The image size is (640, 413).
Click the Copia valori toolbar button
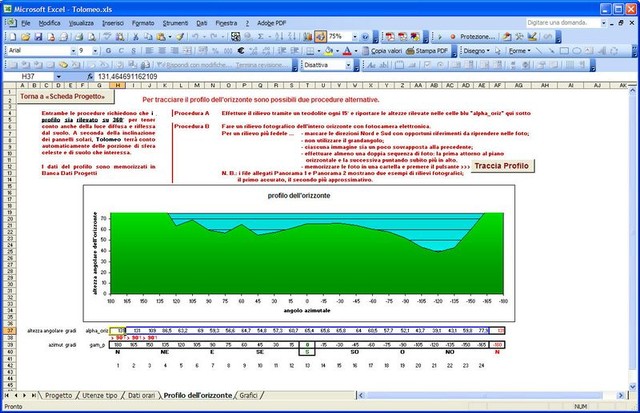point(382,51)
